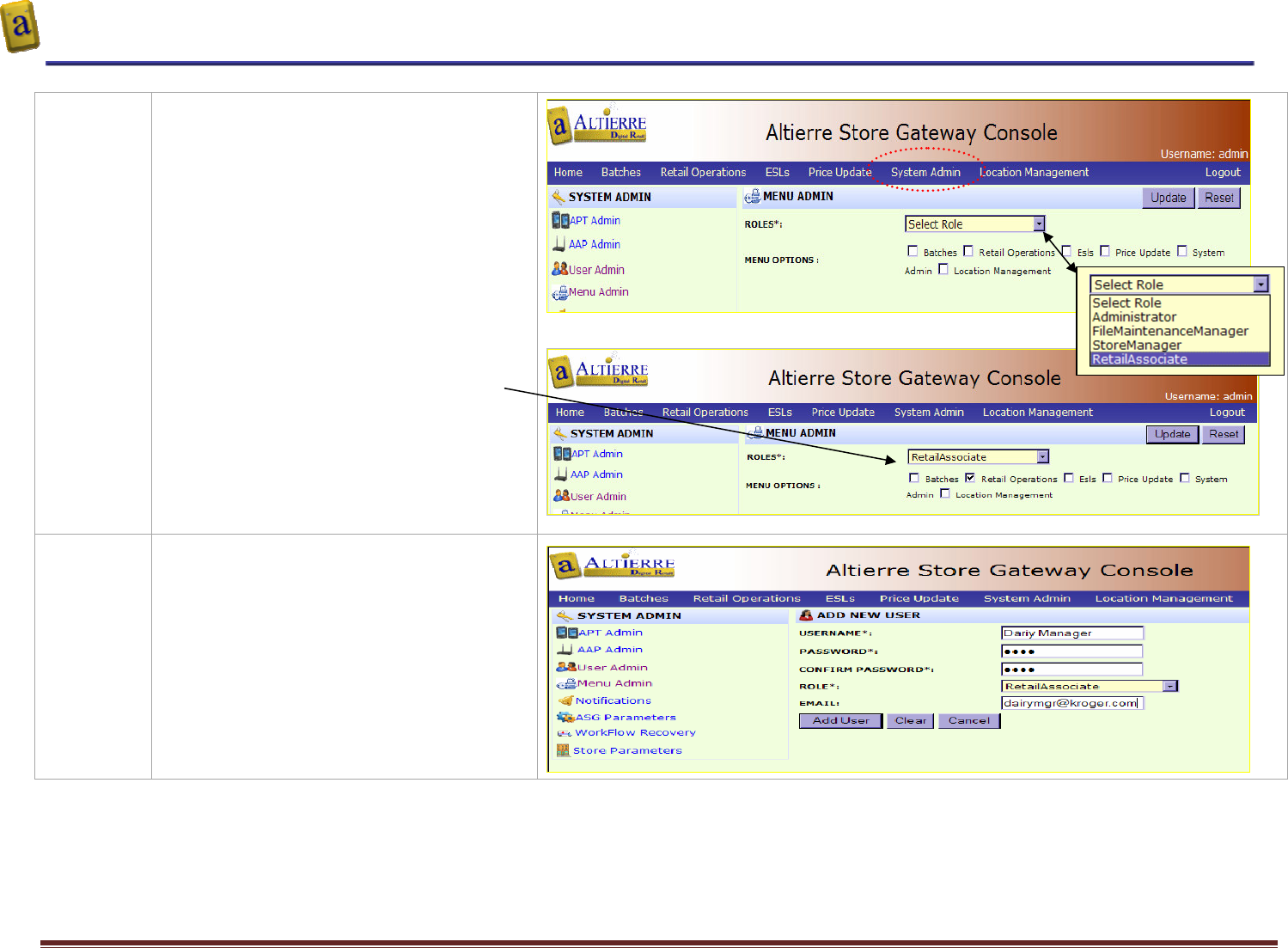
Task: Click the ADD NEW USER header icon
Action: [x=806, y=615]
